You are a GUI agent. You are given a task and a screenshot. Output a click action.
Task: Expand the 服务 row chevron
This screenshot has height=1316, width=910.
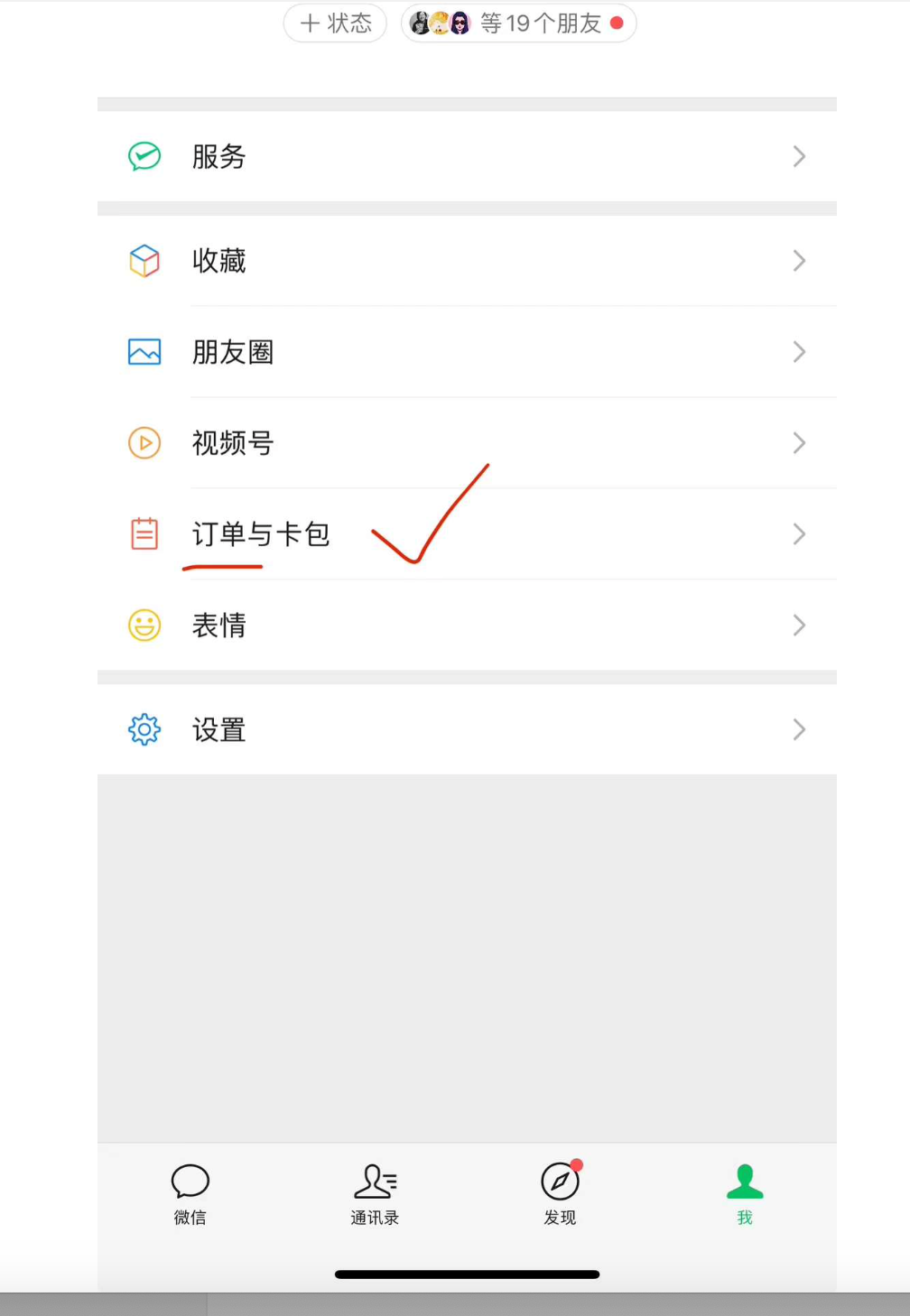pos(799,156)
